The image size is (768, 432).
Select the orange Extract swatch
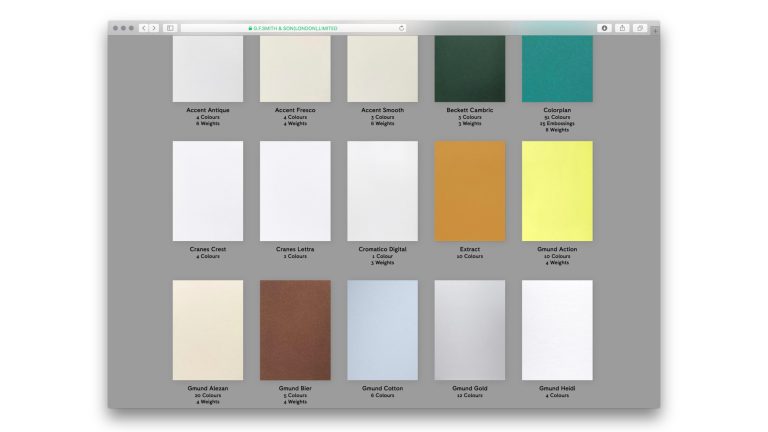point(470,191)
